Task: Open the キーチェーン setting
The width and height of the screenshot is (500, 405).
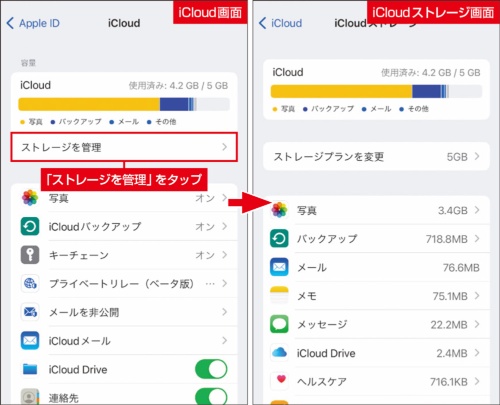Action: pyautogui.click(x=124, y=255)
